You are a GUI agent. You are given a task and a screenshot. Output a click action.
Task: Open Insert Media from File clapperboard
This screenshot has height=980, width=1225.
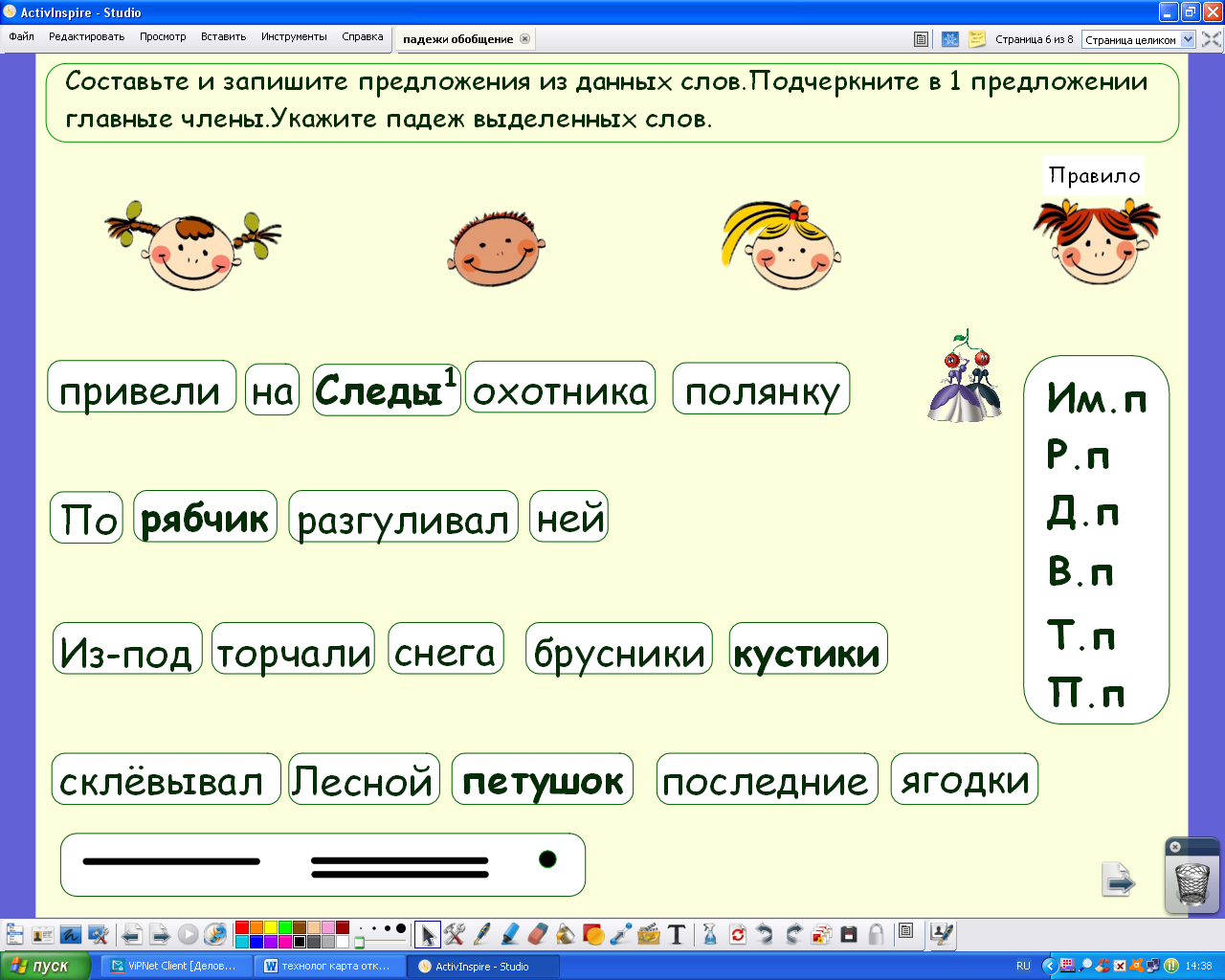(649, 935)
